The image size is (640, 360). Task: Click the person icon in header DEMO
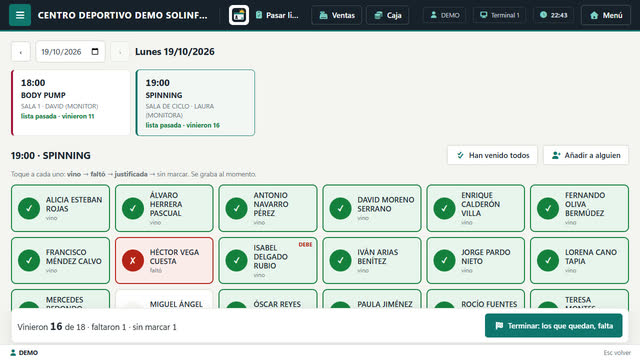tap(433, 15)
